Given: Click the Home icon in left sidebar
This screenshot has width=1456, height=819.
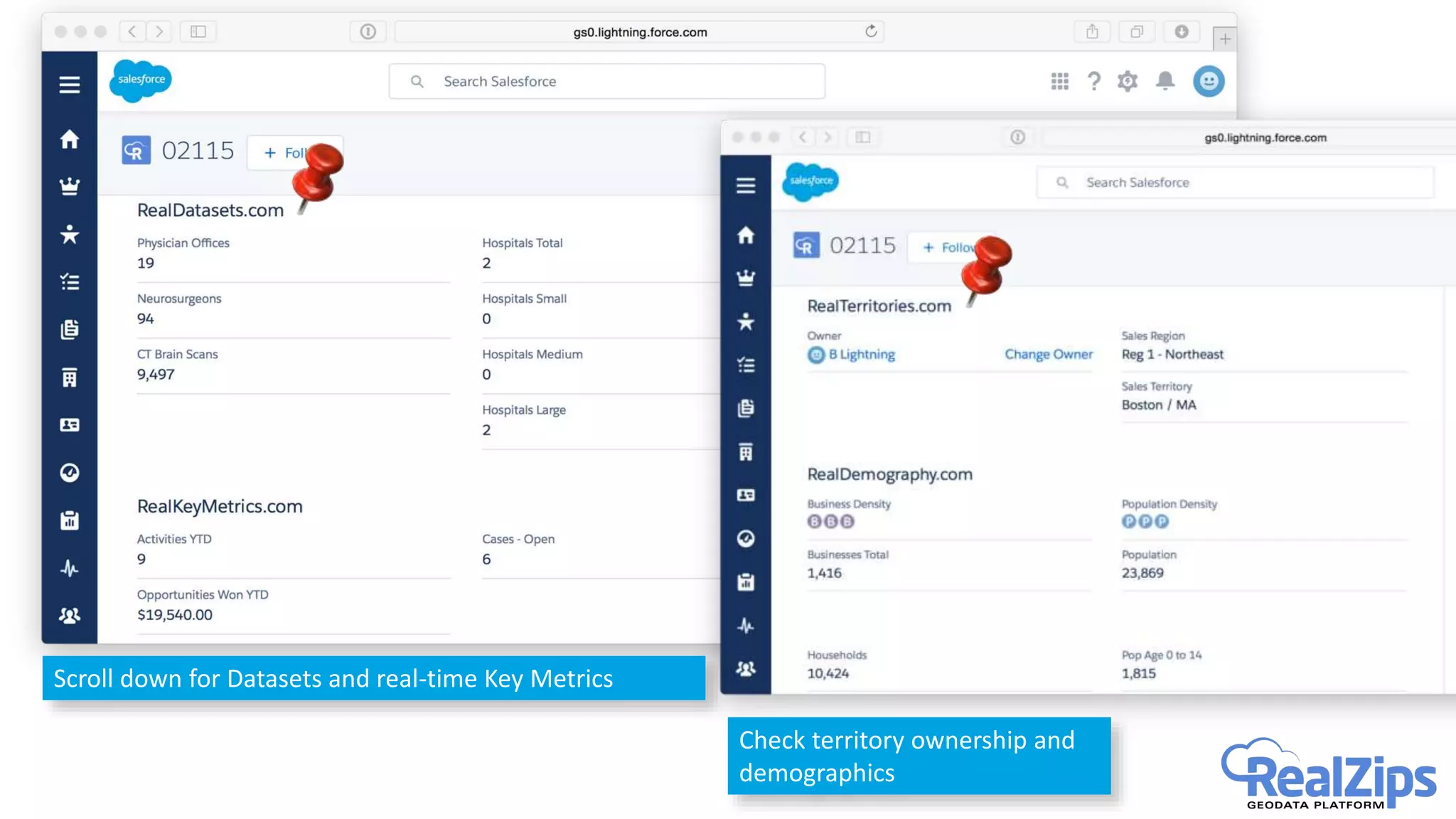Looking at the screenshot, I should coord(69,139).
